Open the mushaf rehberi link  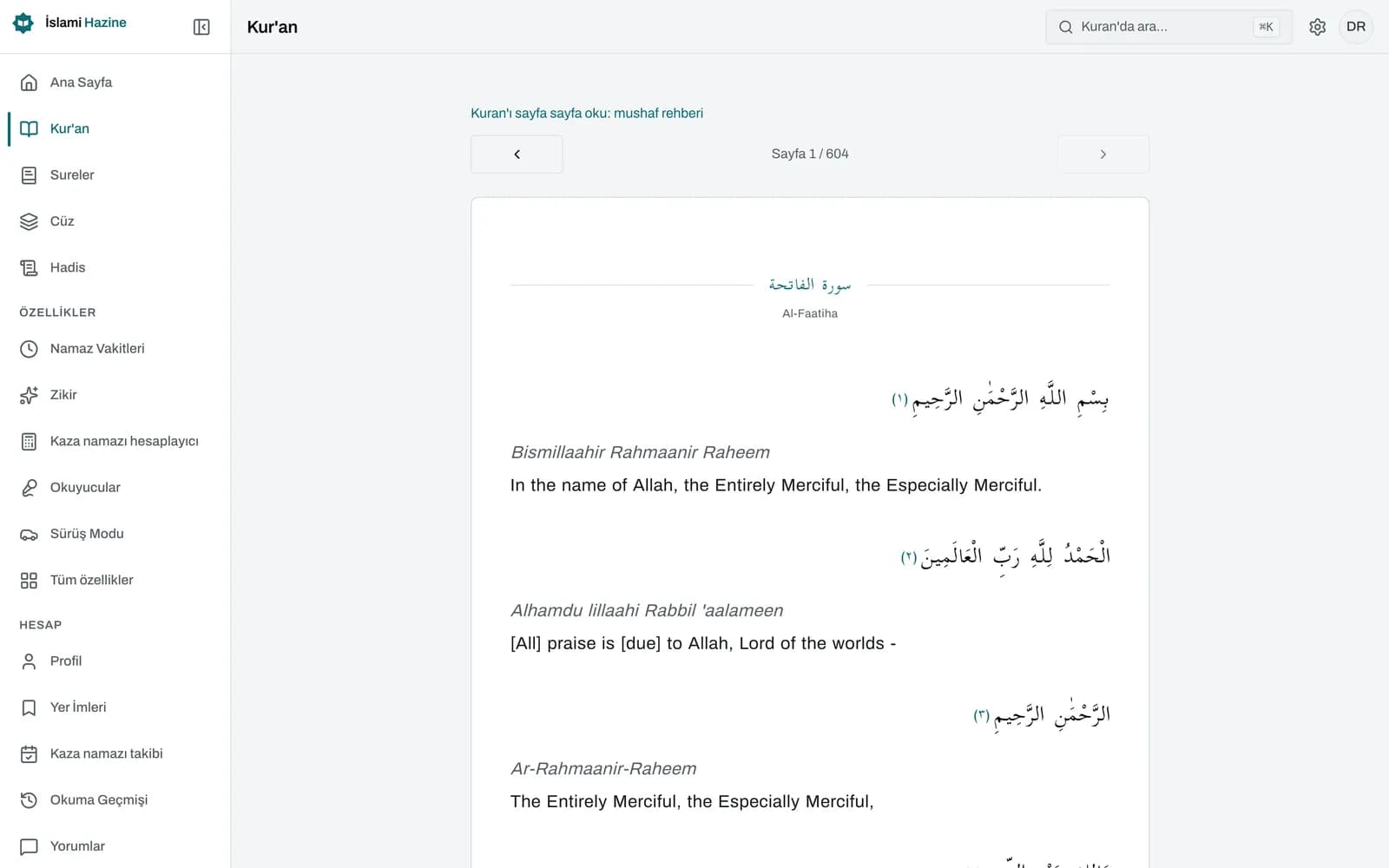pos(587,113)
